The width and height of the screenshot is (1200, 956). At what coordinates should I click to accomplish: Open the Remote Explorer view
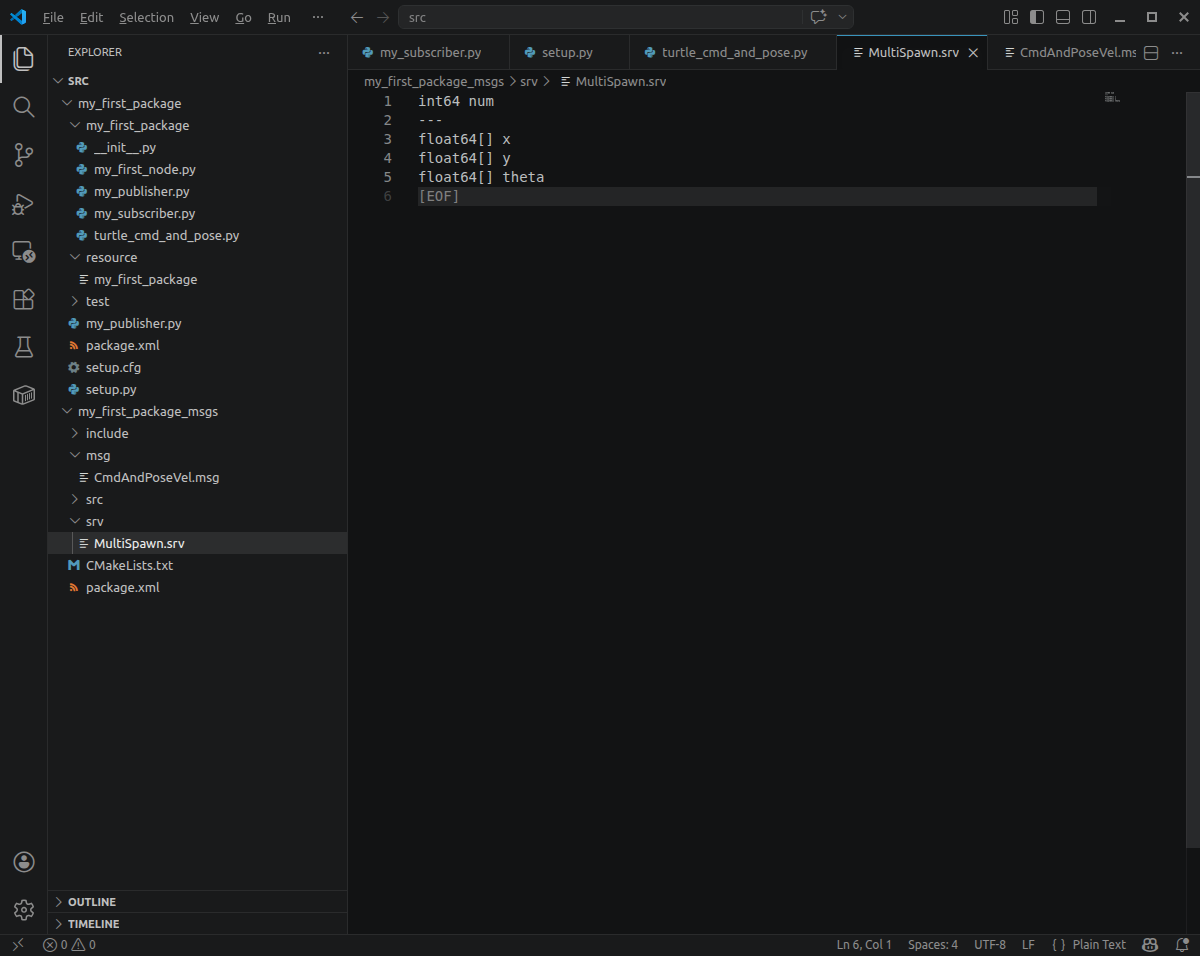click(x=23, y=252)
